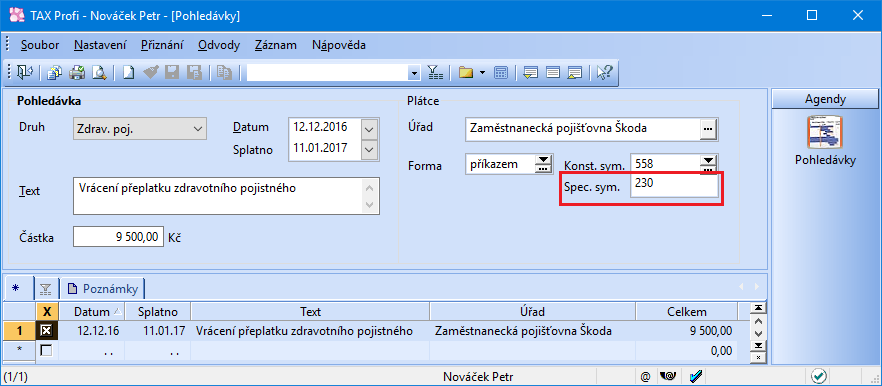Click the Splatno field showing 11.01.2017
This screenshot has width=882, height=386.
tap(325, 149)
